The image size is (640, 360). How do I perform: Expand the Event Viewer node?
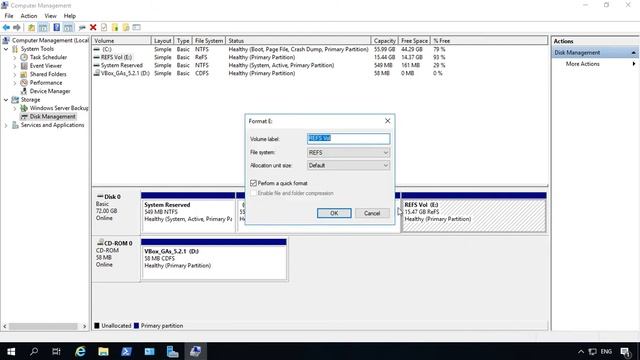pos(15,66)
